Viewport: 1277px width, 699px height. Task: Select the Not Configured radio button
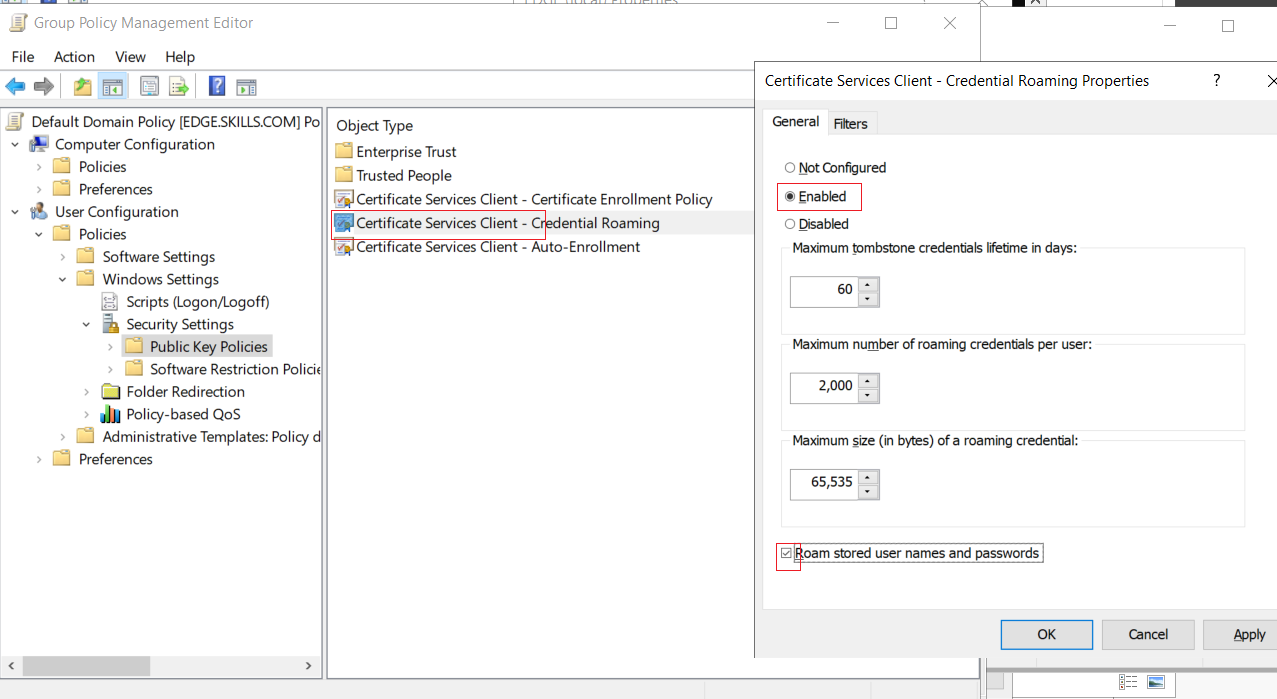click(x=790, y=168)
